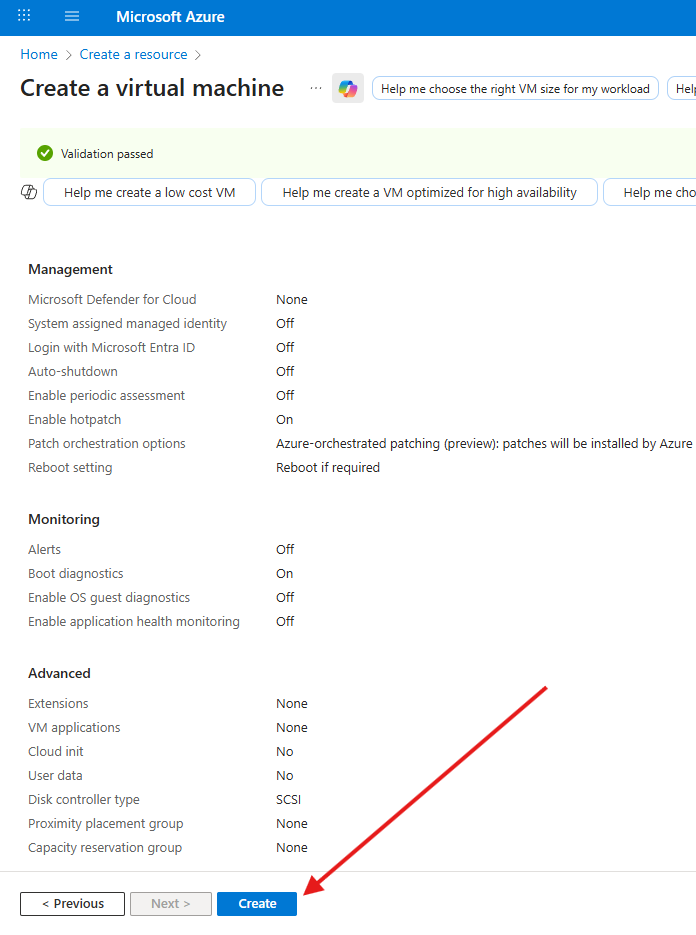696x935 pixels.
Task: Open the hamburger portal menu
Action: 72,16
